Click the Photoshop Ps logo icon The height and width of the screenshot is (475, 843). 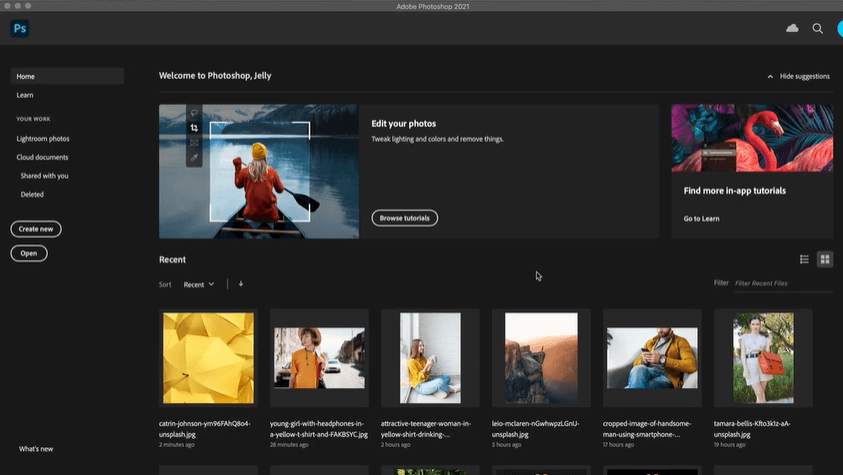[x=19, y=29]
